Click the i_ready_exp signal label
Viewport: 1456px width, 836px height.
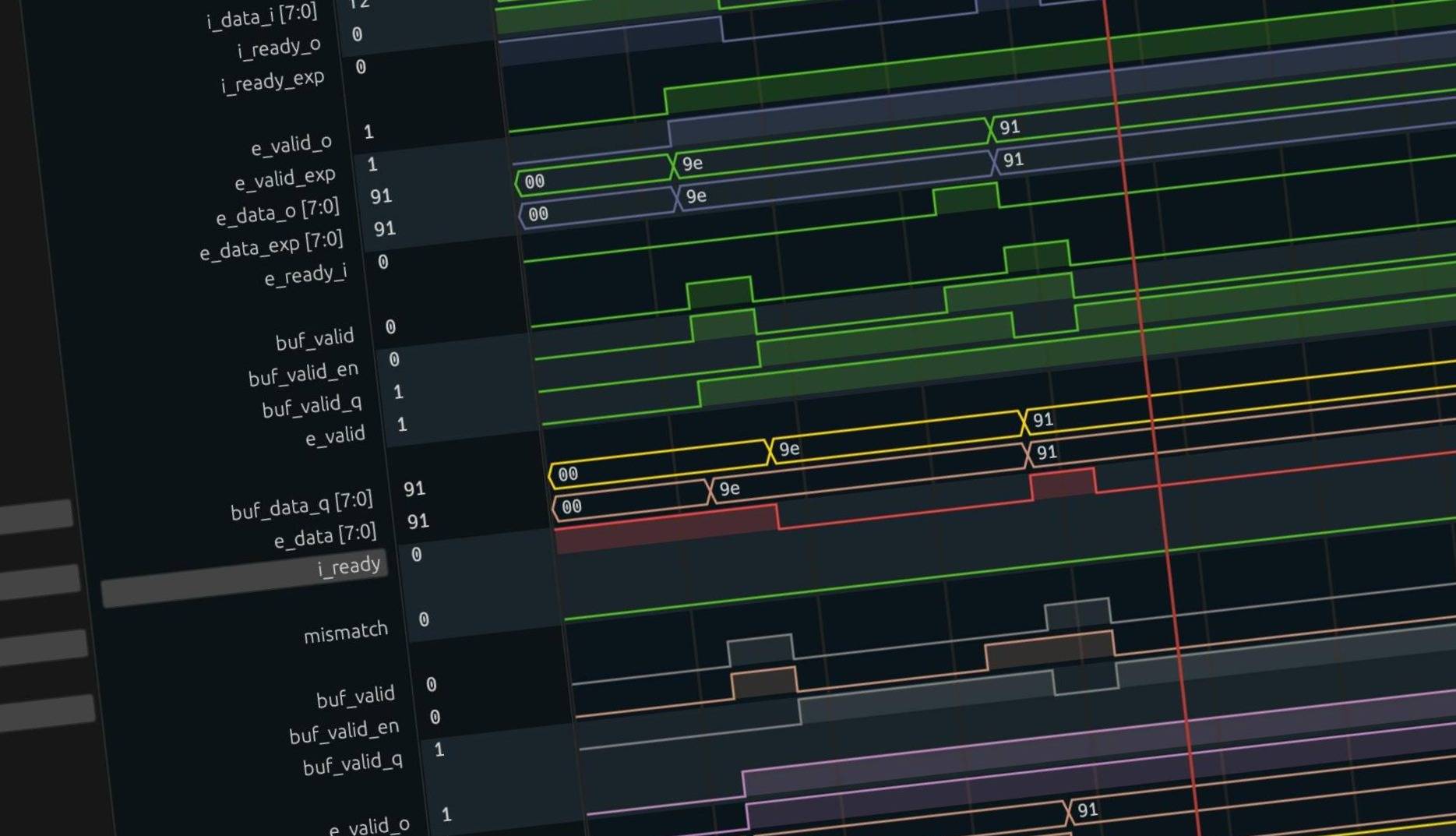coord(272,81)
